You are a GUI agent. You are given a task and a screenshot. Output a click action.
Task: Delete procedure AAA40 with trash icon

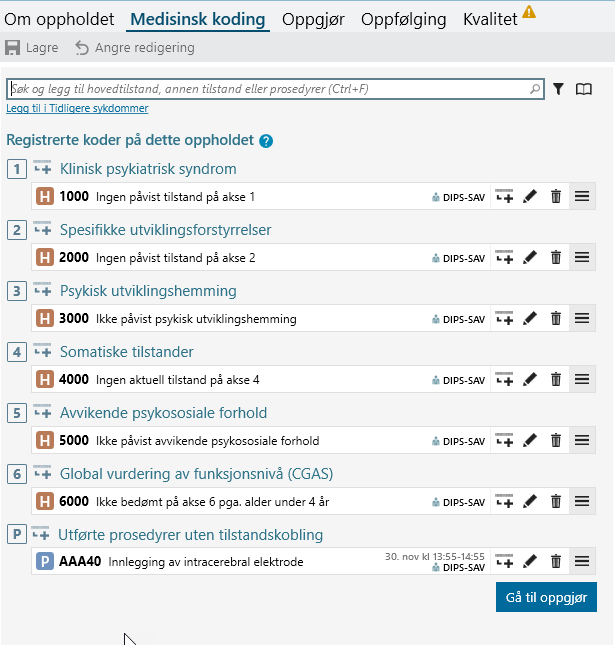(556, 562)
